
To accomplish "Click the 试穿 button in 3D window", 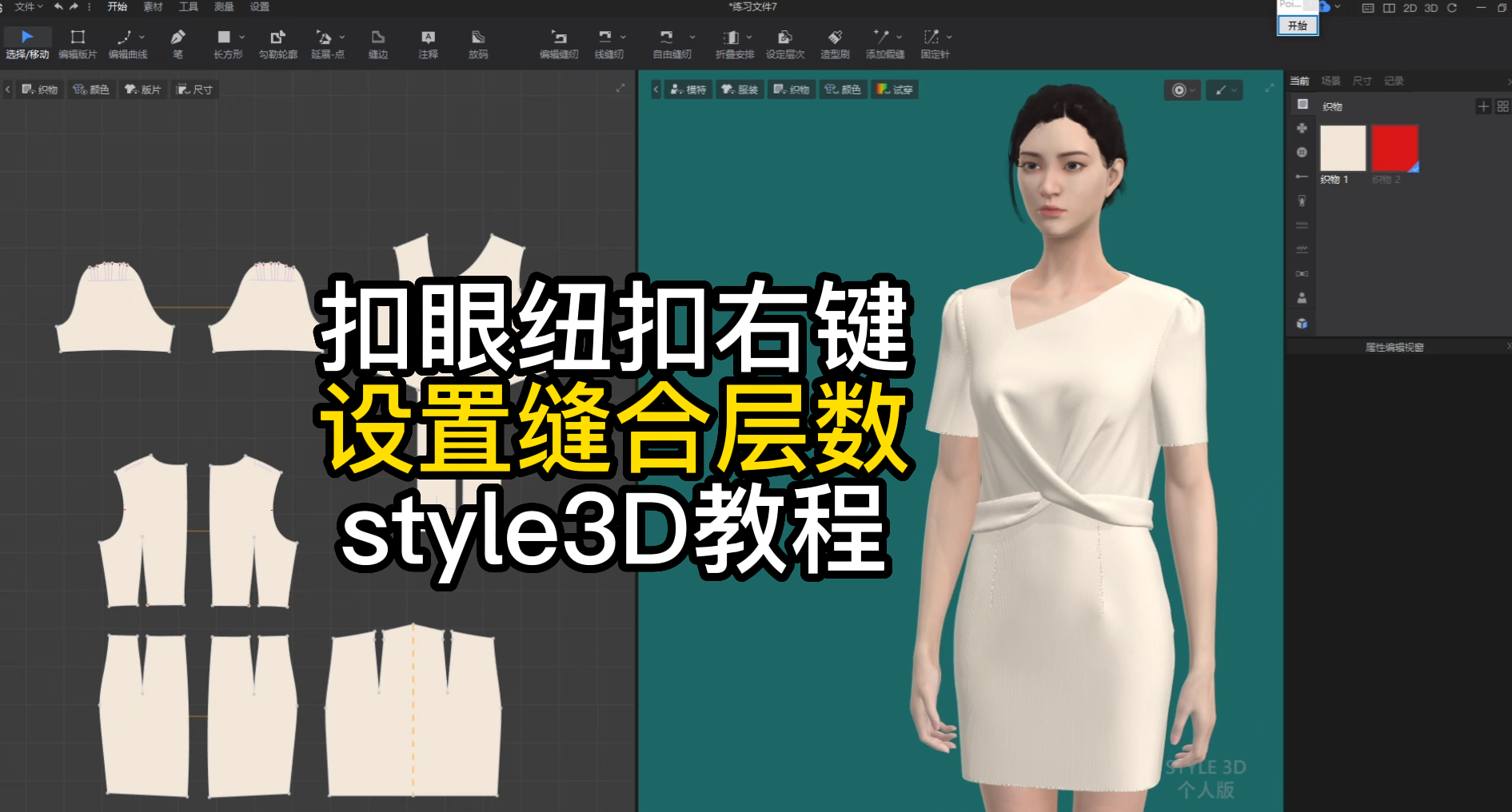I will (895, 90).
